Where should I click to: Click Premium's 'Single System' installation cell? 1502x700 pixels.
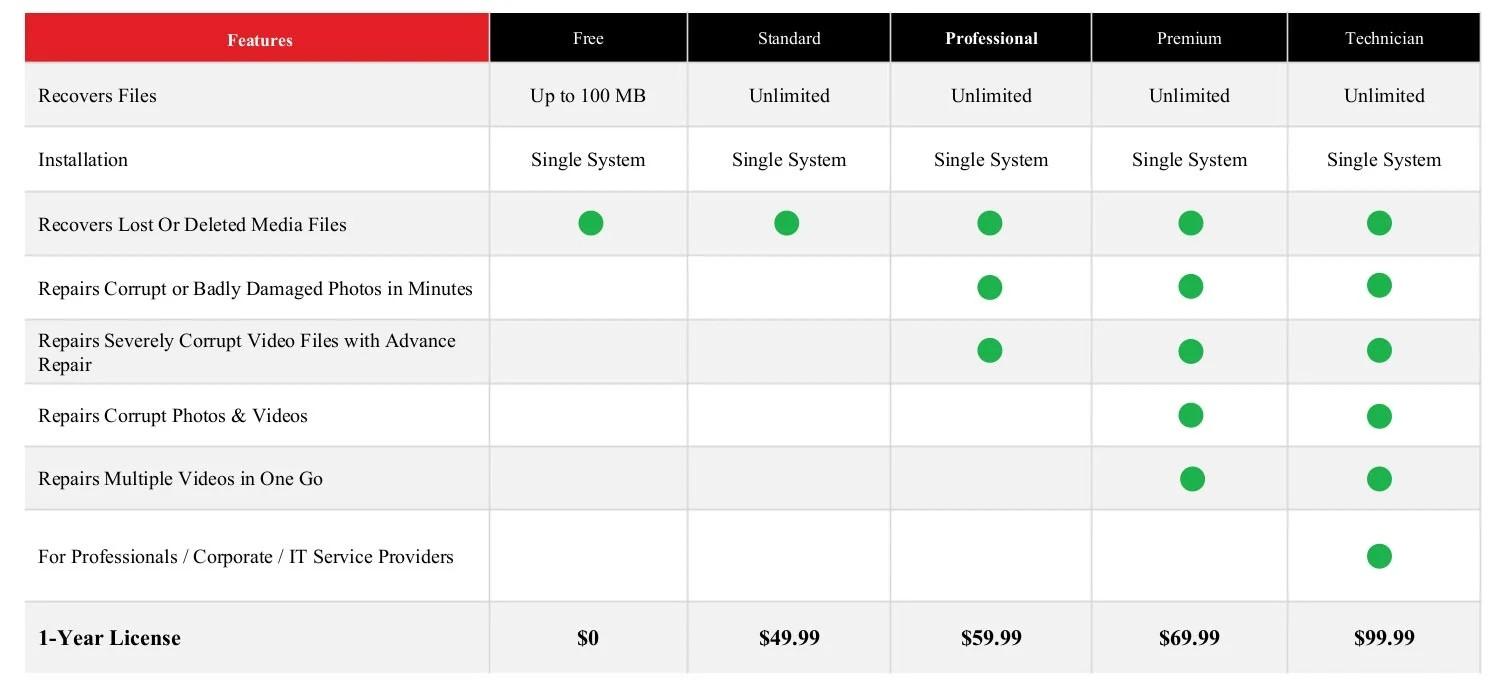[x=1189, y=160]
